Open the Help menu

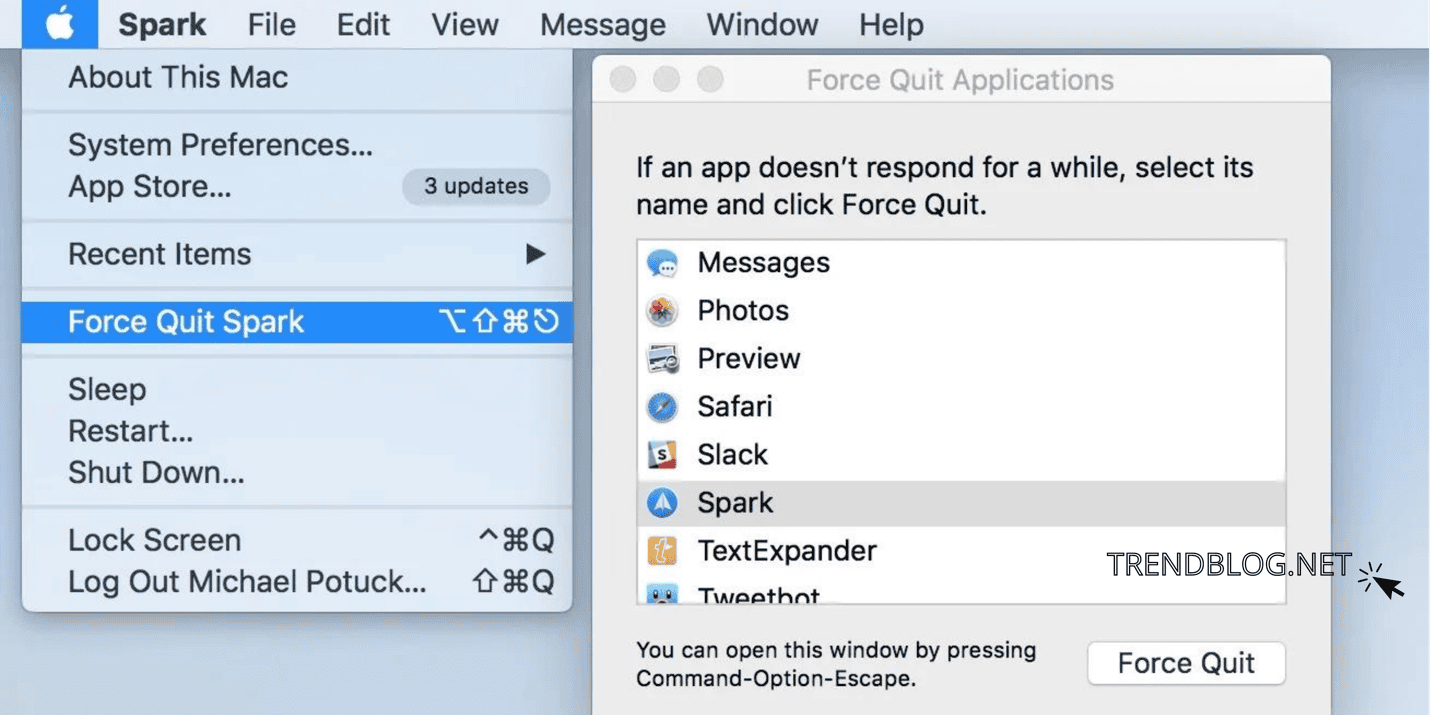click(x=891, y=24)
